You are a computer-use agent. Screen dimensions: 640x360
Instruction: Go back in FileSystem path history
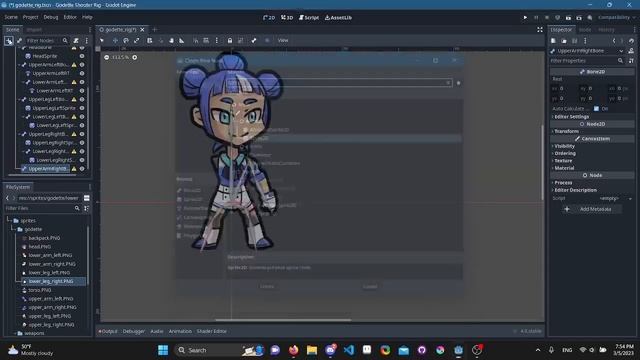click(x=7, y=198)
